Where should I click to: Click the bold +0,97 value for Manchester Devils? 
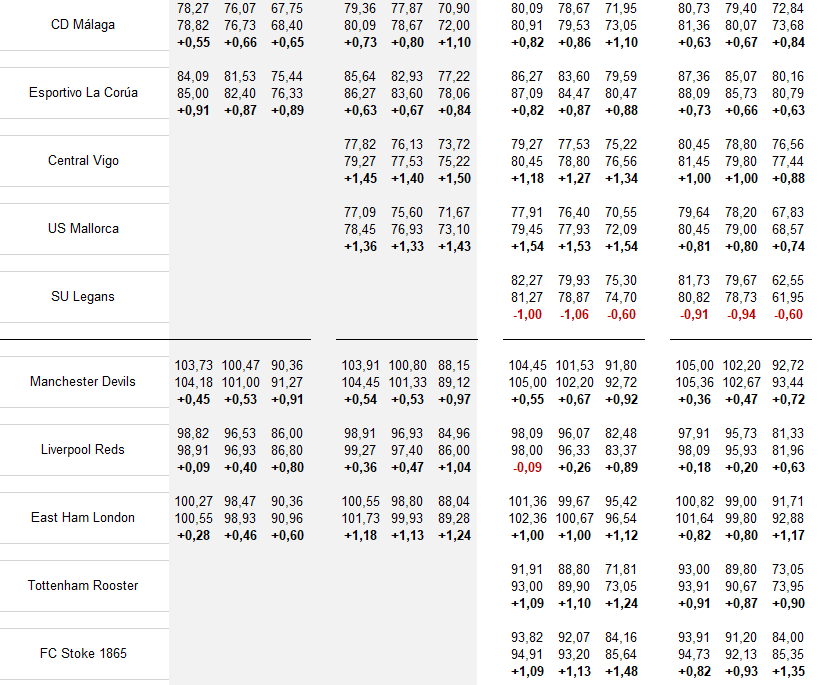pyautogui.click(x=454, y=400)
